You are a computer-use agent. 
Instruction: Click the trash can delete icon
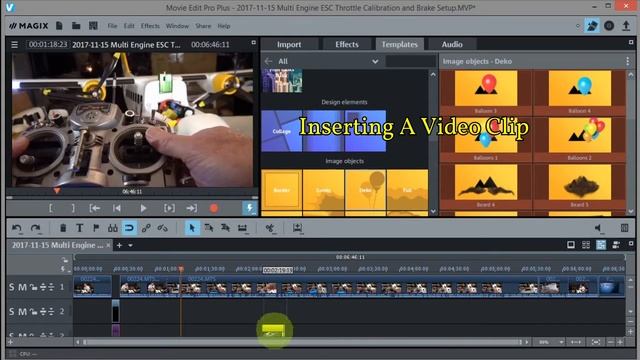tap(63, 228)
